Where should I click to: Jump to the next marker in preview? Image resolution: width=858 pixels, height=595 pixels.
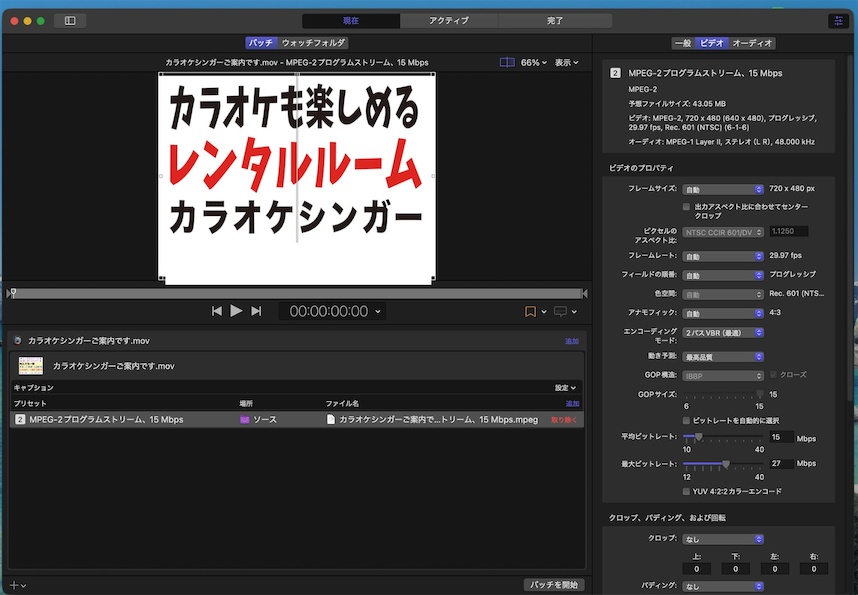click(x=256, y=311)
